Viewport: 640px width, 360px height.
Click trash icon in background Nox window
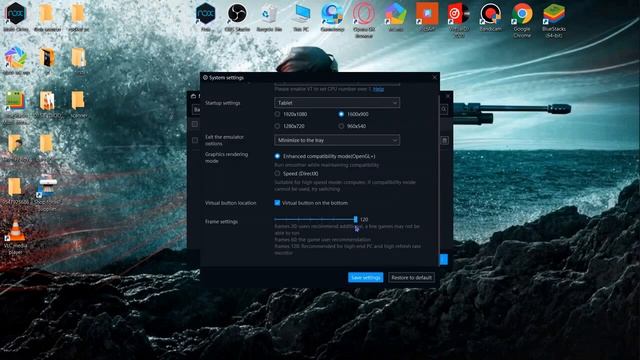(444, 141)
